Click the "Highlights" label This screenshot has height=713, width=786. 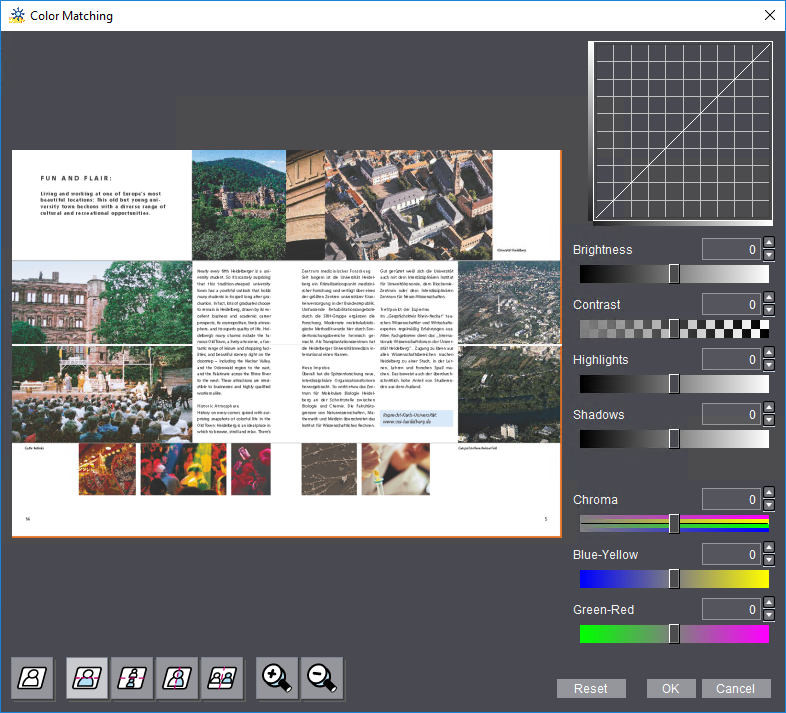601,360
